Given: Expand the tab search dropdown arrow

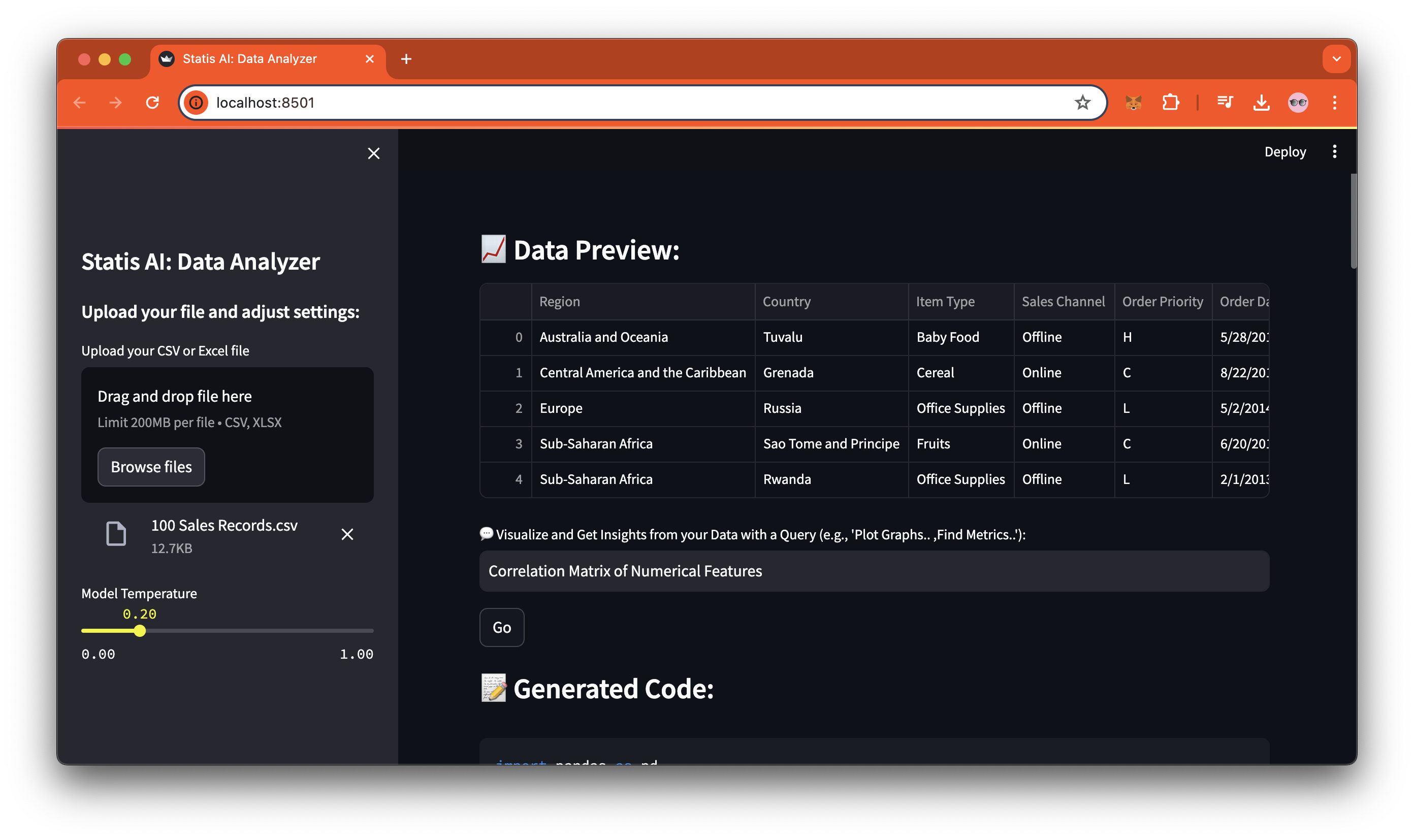Looking at the screenshot, I should pyautogui.click(x=1336, y=59).
